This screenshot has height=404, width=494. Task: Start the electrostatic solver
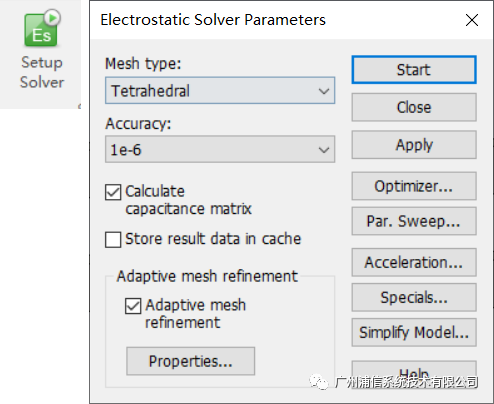[414, 70]
